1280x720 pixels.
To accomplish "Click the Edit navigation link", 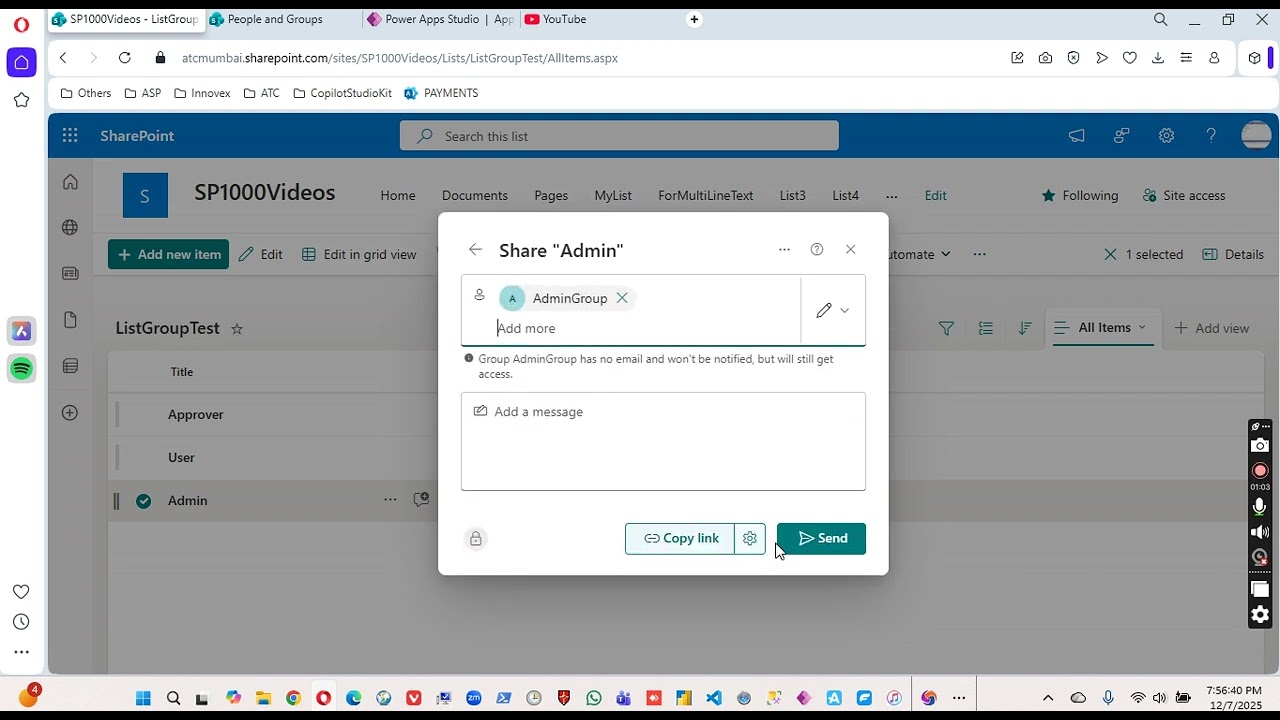I will (936, 196).
